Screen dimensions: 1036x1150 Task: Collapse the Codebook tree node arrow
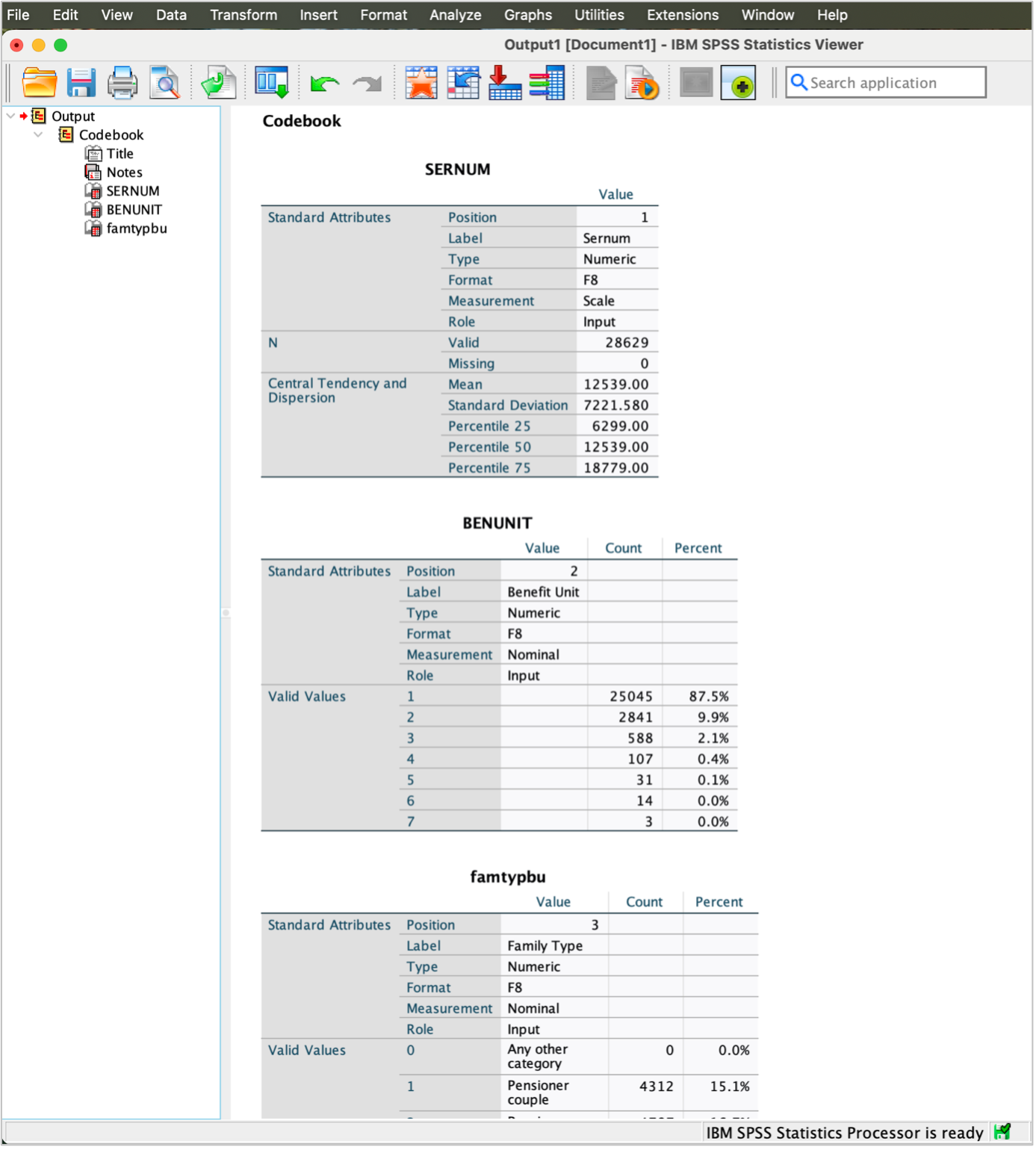click(38, 134)
